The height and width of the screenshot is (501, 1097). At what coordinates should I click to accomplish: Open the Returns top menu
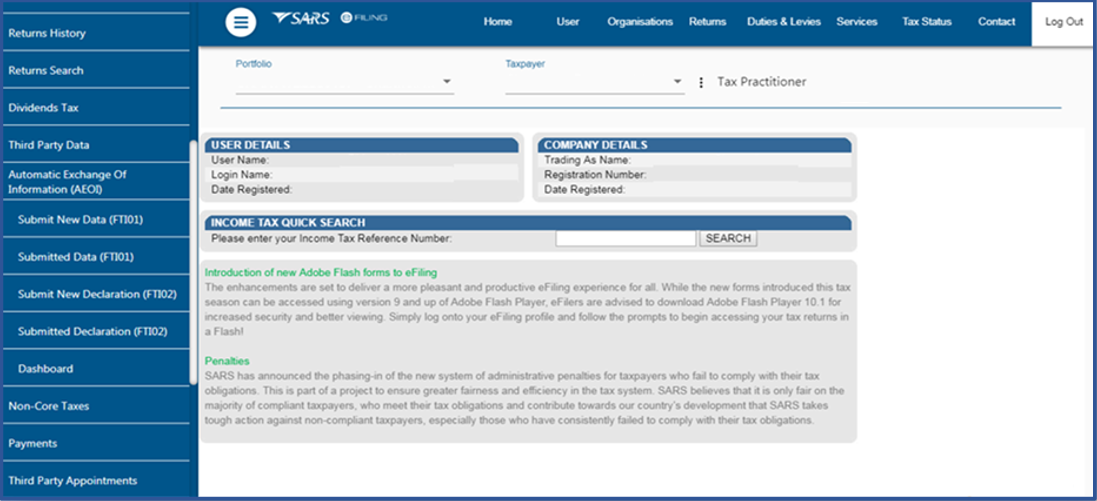707,22
